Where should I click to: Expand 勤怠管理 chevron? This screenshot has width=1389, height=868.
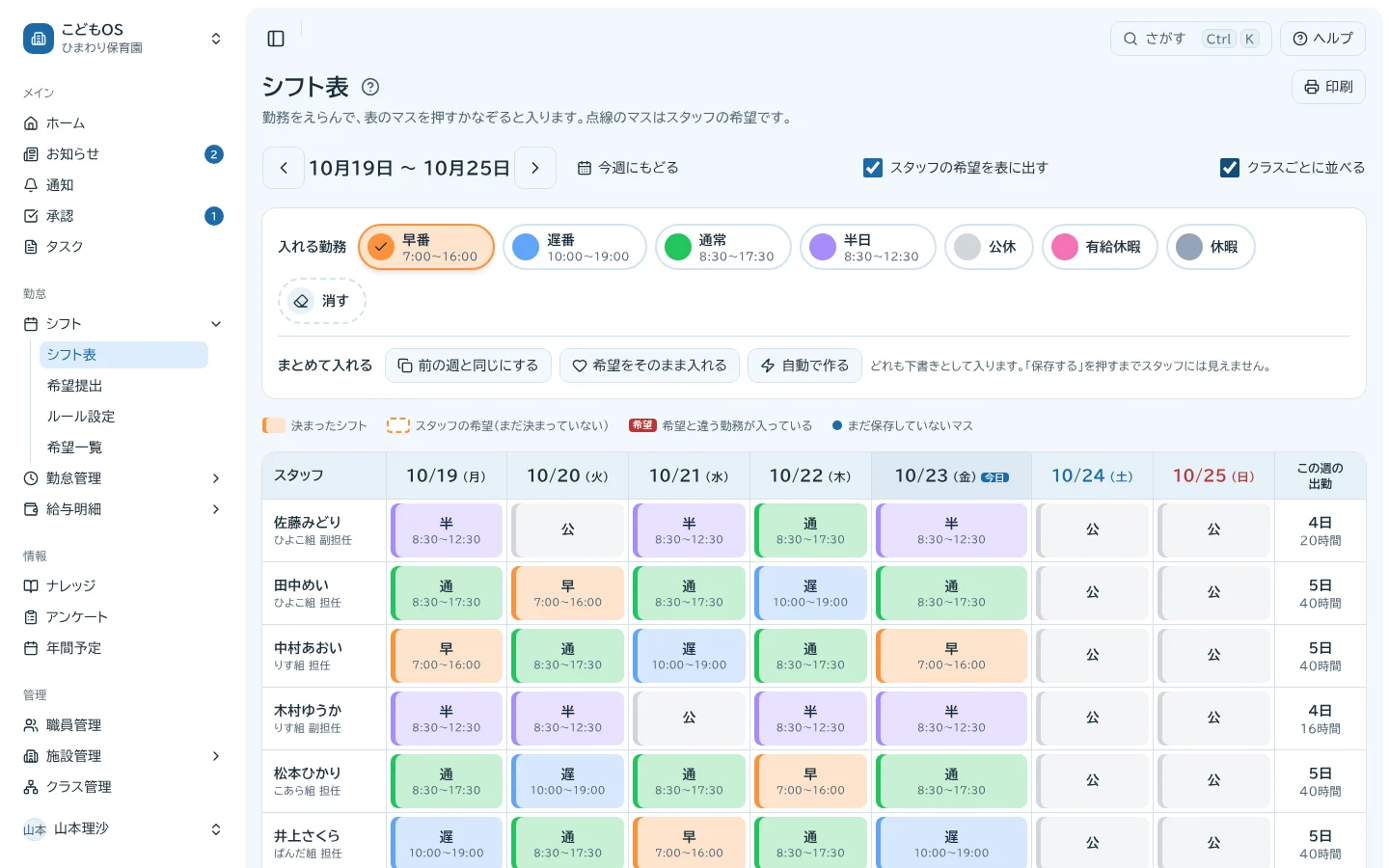(x=216, y=478)
